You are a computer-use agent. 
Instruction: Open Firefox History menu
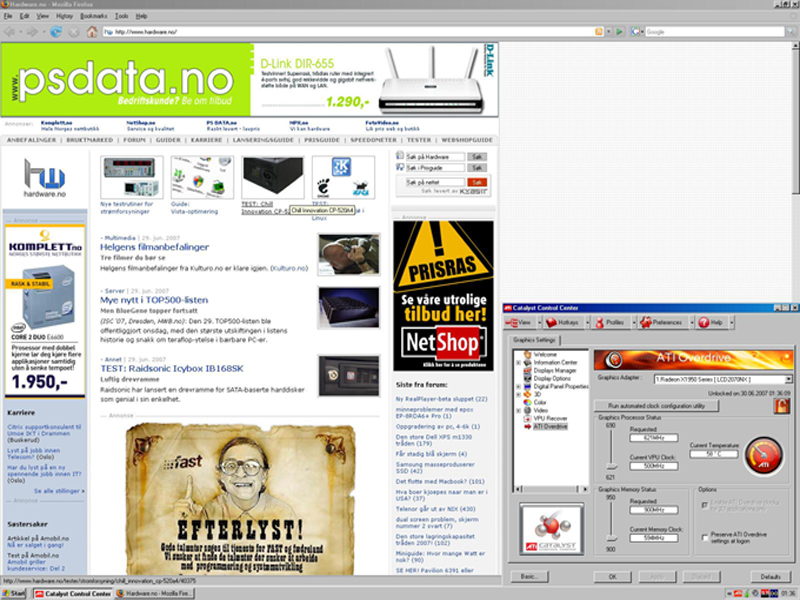(64, 16)
